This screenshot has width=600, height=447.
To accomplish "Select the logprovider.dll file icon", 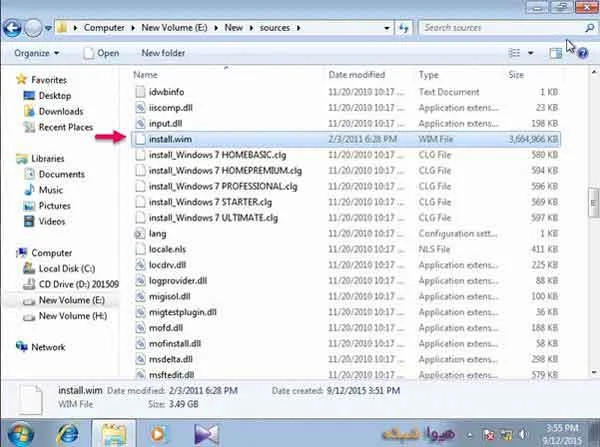I will click(x=140, y=281).
